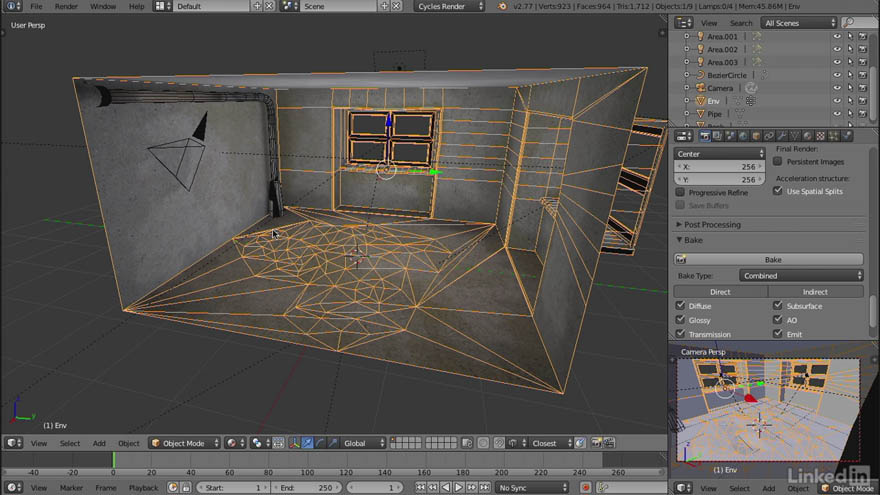Click the BezierCircle curve icon in outliner
Viewport: 880px width, 495px height.
click(700, 75)
